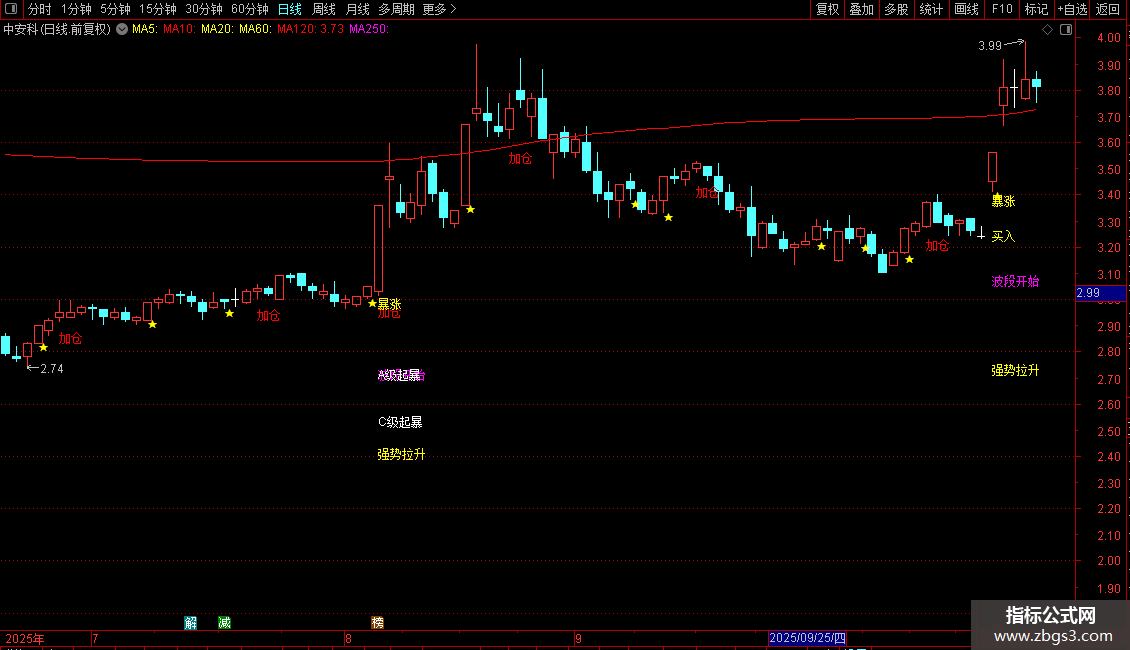The height and width of the screenshot is (650, 1130).
Task: Click the MA120: 3.73 label
Action: point(311,29)
